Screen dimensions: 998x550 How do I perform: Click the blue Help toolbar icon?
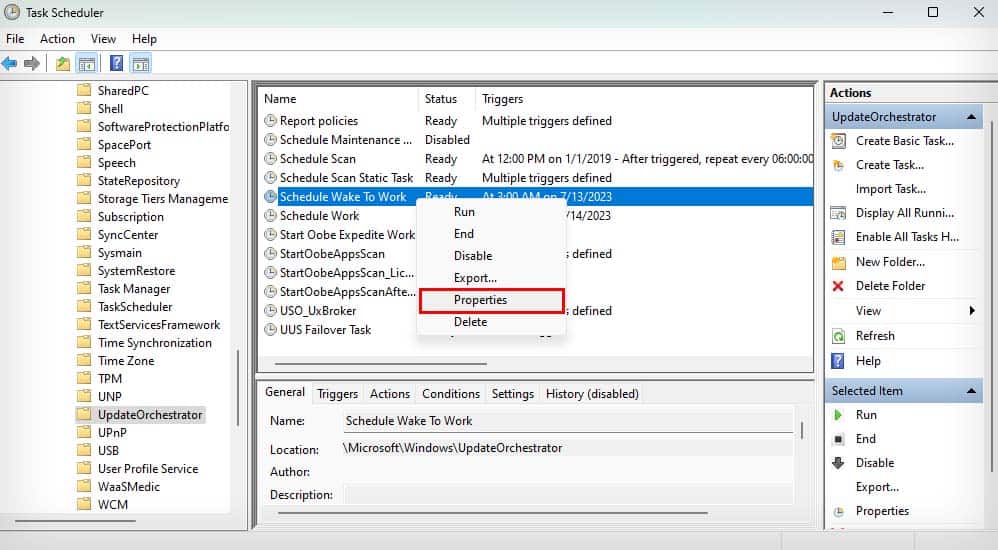click(116, 63)
